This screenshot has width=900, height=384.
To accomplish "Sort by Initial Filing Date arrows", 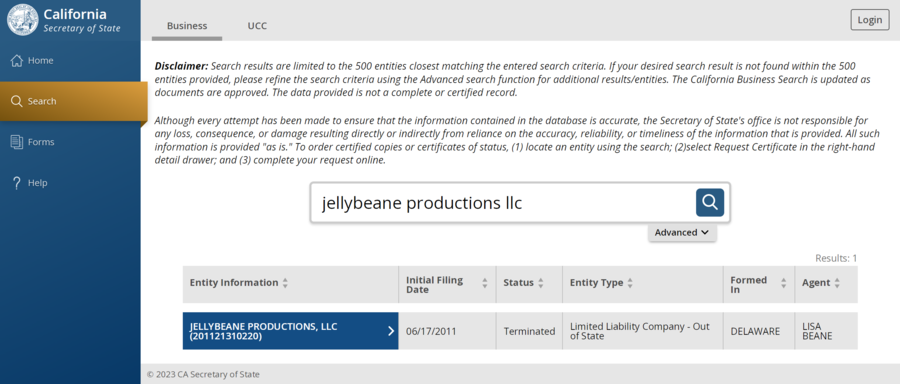I will point(484,283).
